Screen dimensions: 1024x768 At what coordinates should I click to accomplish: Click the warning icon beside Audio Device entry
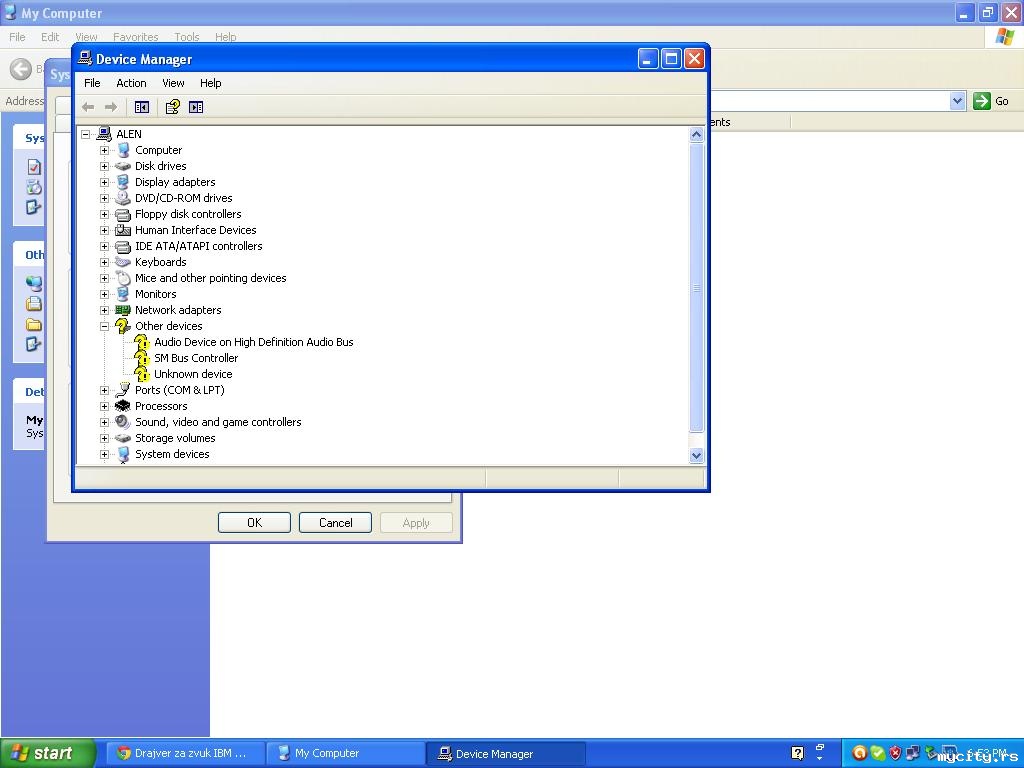coord(142,342)
